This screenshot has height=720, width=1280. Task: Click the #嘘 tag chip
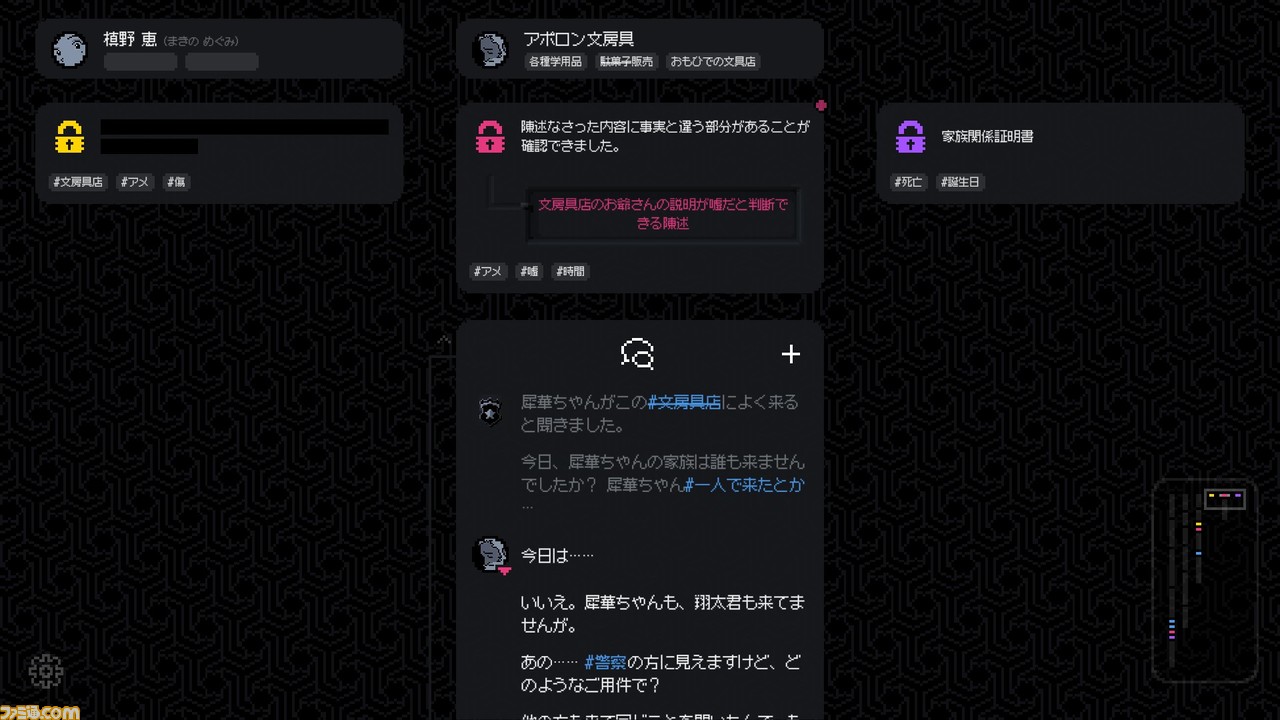point(529,271)
